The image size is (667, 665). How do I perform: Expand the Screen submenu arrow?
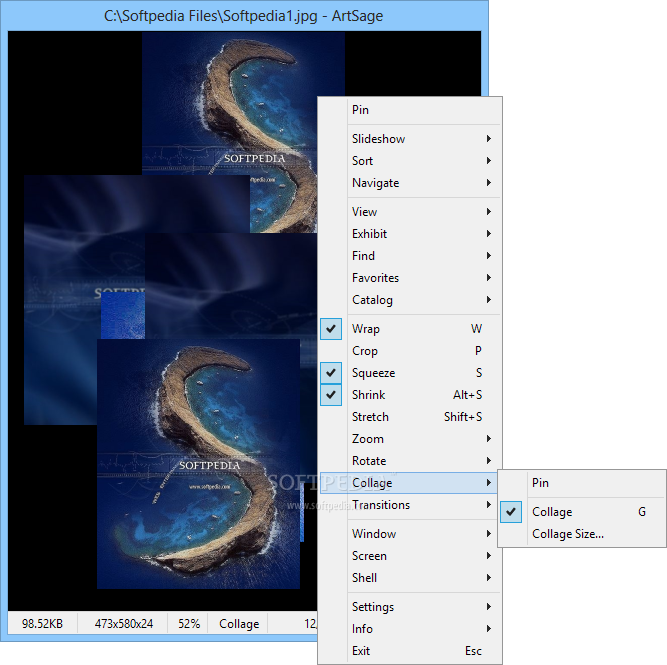tap(489, 556)
